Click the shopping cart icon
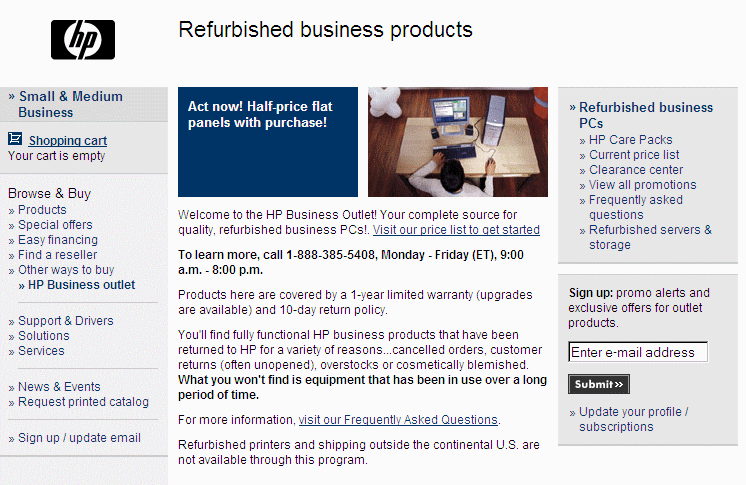 point(15,139)
